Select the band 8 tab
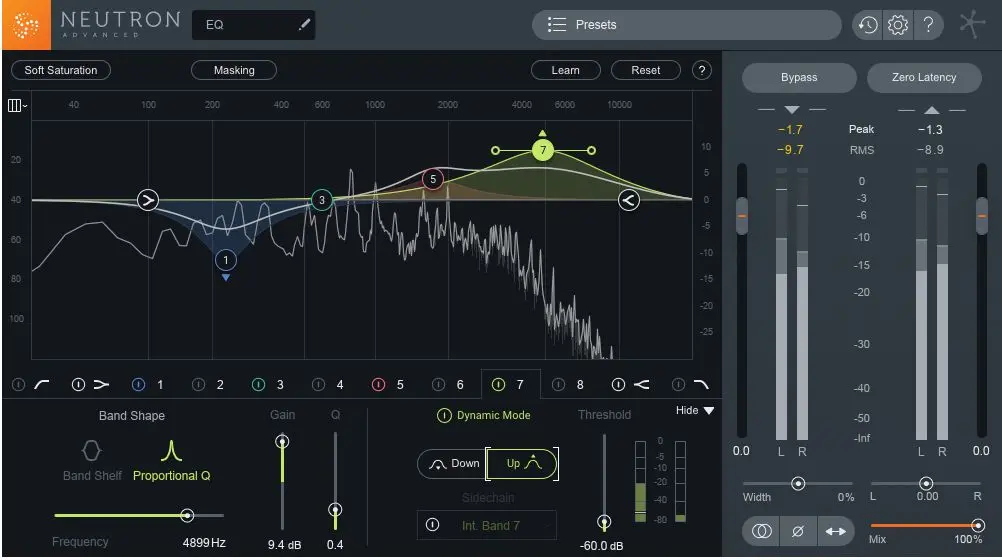Screen dimensions: 1002x560 click(579, 384)
